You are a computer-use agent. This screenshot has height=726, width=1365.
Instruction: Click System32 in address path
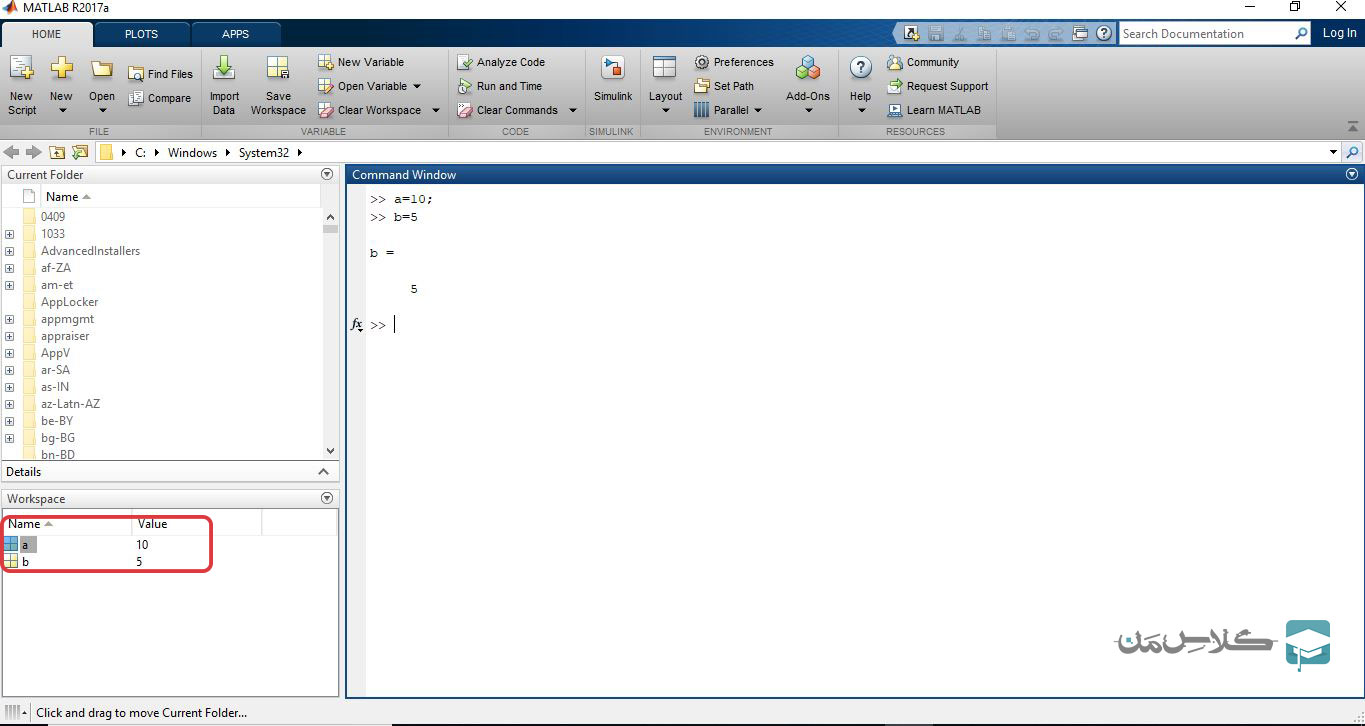click(x=264, y=153)
